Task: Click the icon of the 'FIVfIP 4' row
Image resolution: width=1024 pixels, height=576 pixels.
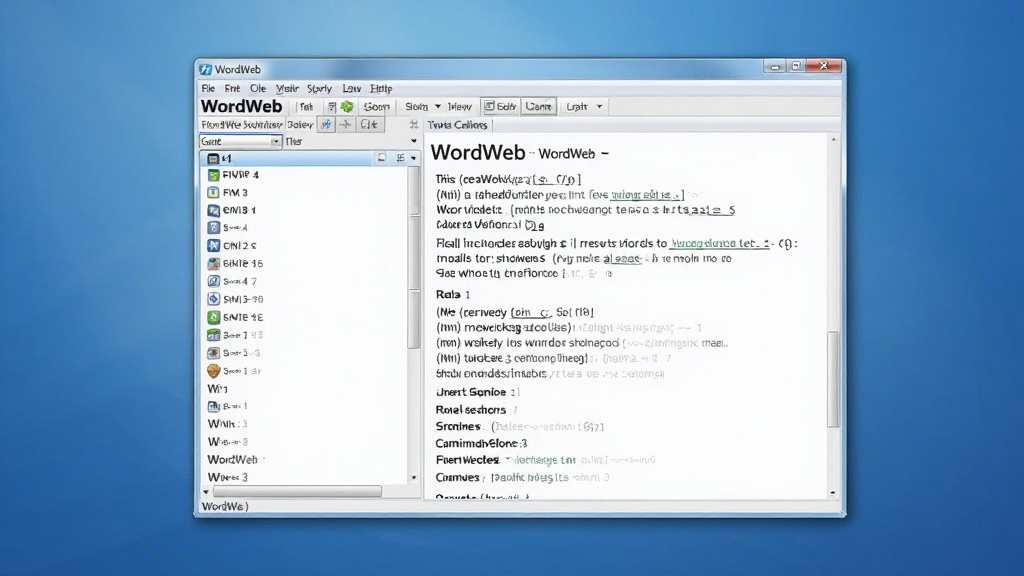Action: (x=214, y=175)
